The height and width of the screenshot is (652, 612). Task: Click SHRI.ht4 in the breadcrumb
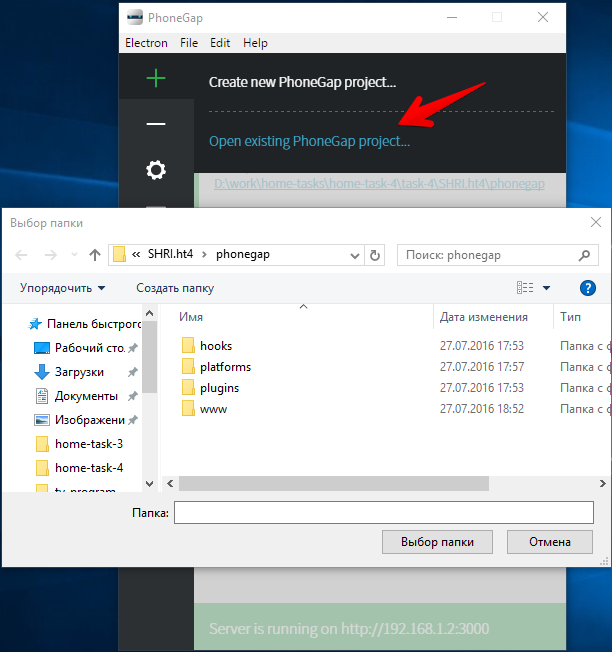pyautogui.click(x=170, y=254)
